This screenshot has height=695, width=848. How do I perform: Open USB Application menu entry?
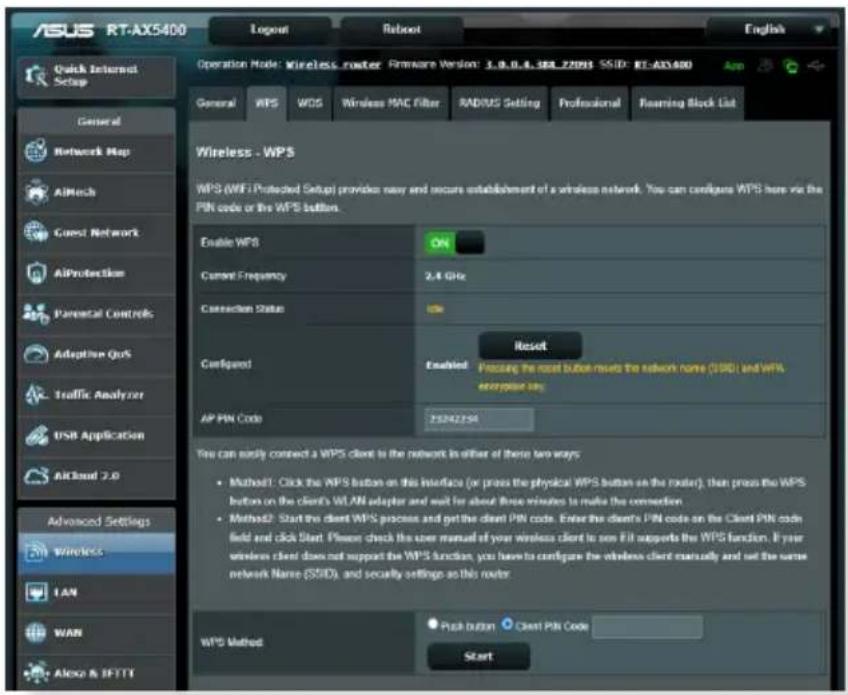click(96, 435)
